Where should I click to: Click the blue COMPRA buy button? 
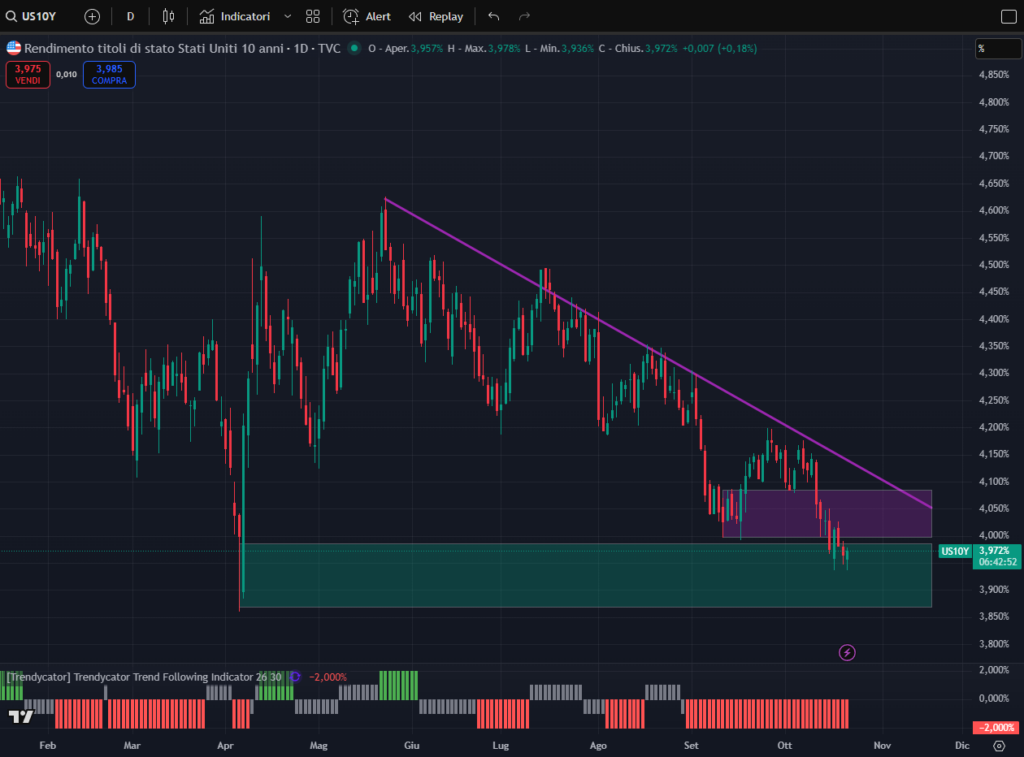click(x=109, y=74)
